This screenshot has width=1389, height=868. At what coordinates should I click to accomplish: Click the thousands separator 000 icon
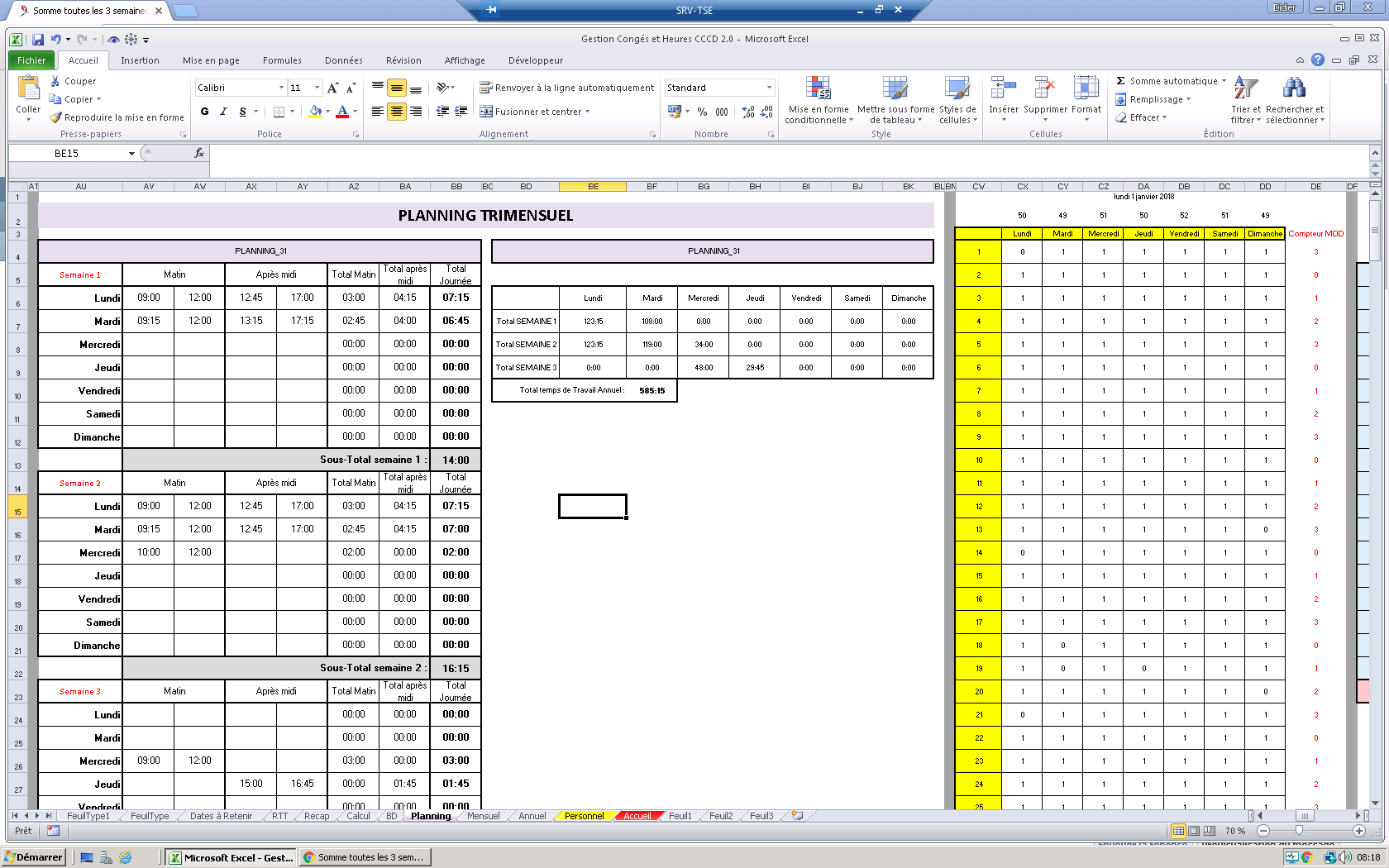point(722,112)
